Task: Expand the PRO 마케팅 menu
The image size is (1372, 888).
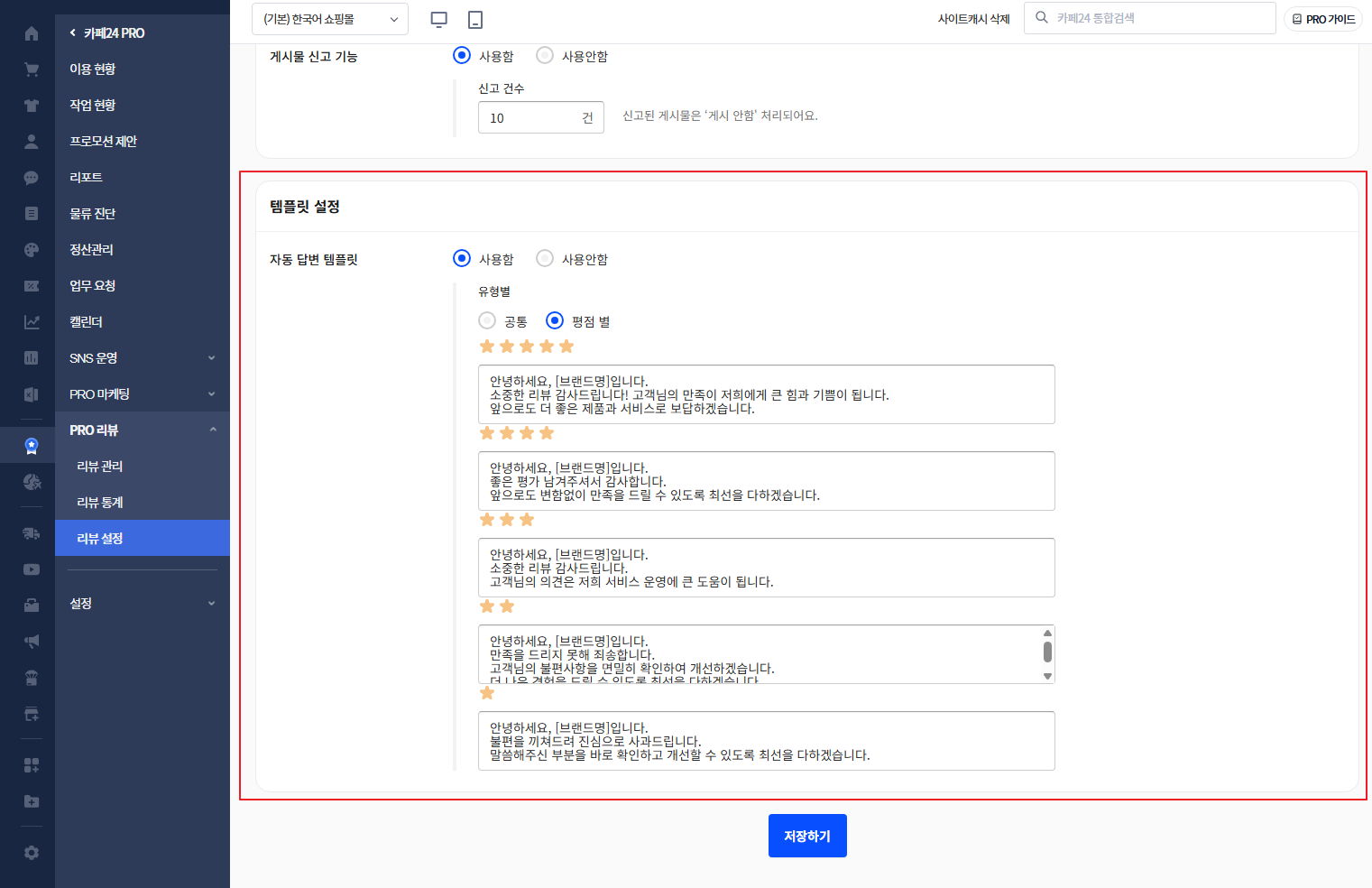Action: click(x=142, y=394)
